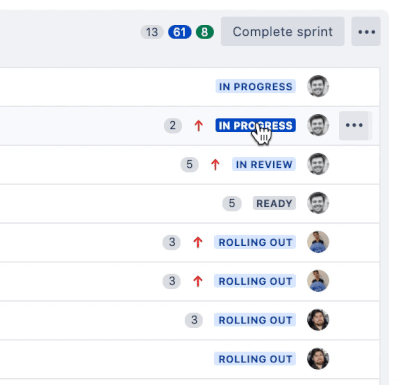Screen dimensions: 414x385
Task: Click the blue 61 in-progress points badge
Action: pyautogui.click(x=180, y=32)
